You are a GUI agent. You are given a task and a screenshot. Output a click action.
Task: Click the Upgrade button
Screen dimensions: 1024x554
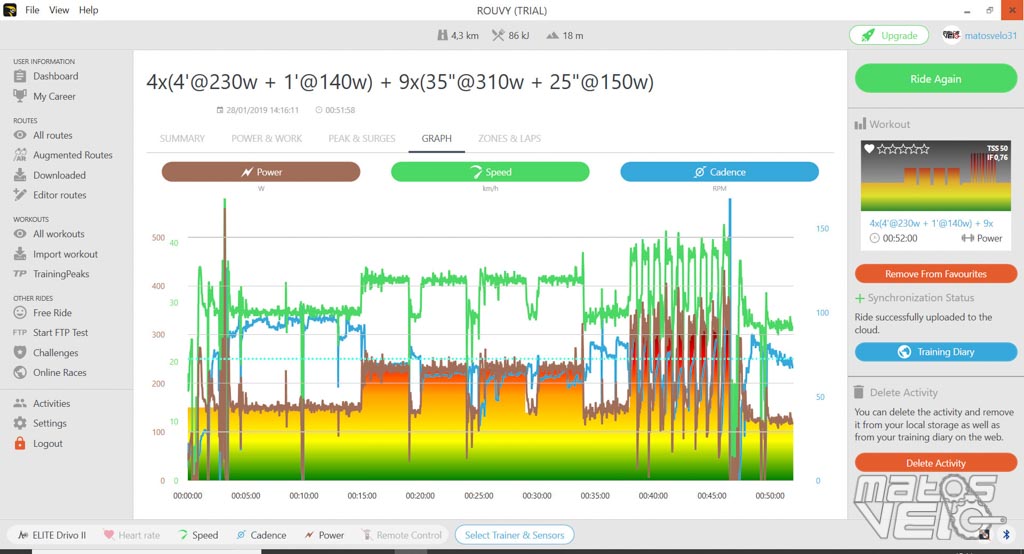[889, 35]
